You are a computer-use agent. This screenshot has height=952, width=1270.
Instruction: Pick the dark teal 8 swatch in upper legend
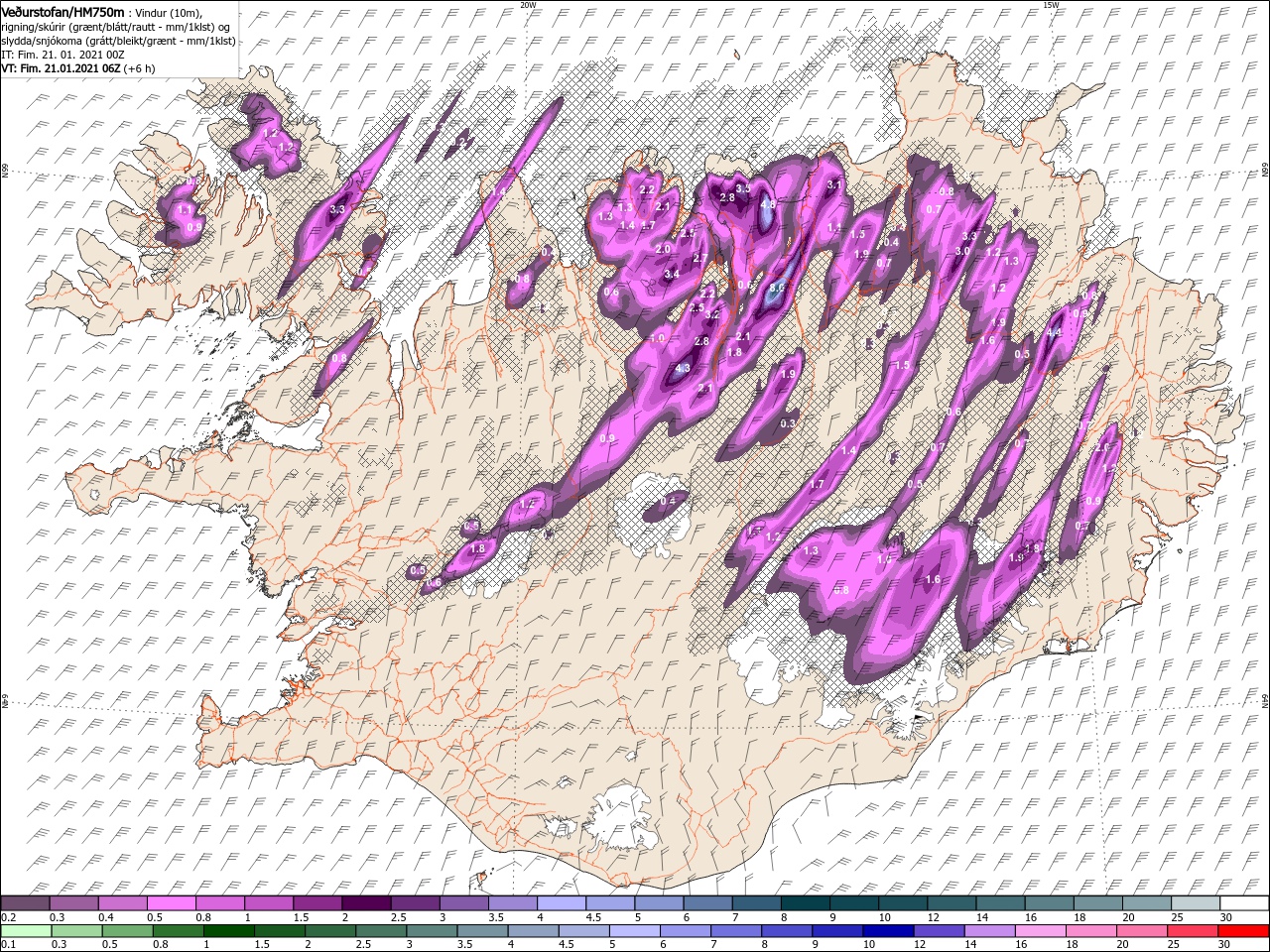click(805, 902)
